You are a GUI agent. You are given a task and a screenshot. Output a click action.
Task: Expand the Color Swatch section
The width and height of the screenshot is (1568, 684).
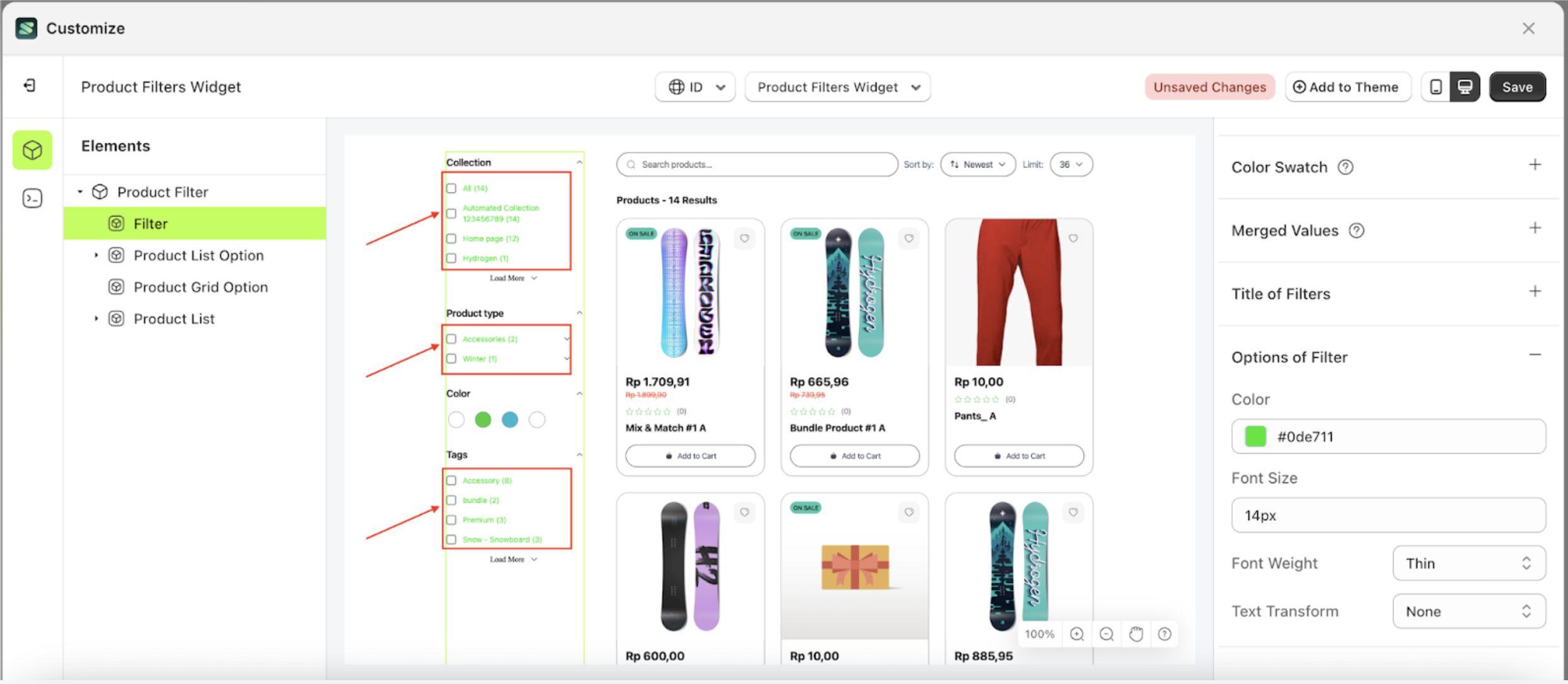coord(1535,166)
